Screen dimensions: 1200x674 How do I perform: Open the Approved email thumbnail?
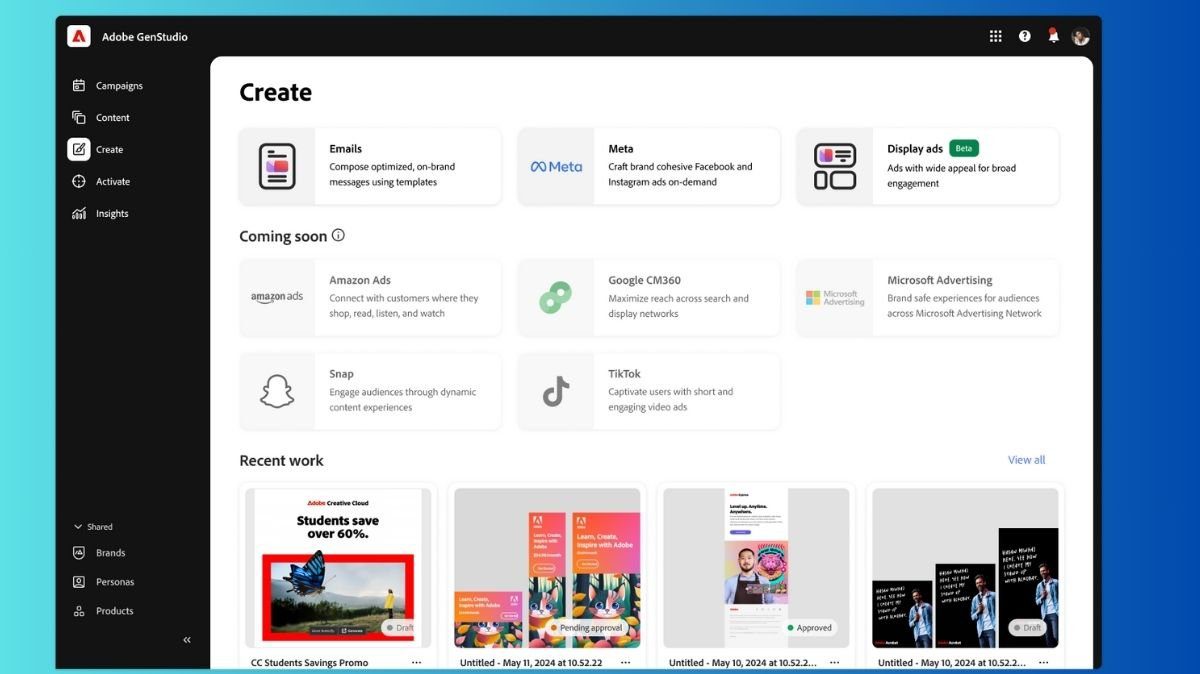point(756,567)
